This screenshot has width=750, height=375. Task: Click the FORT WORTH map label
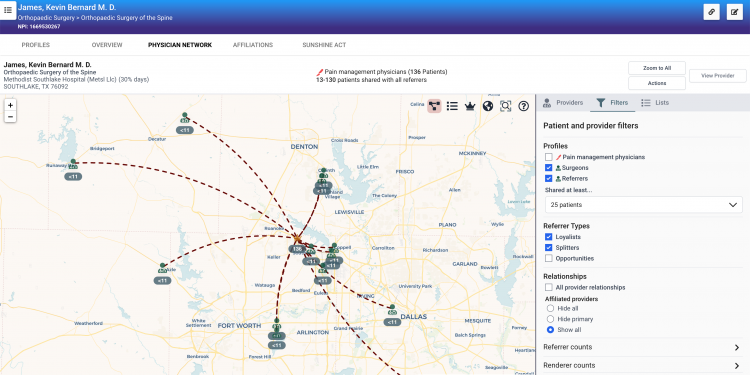pyautogui.click(x=239, y=326)
